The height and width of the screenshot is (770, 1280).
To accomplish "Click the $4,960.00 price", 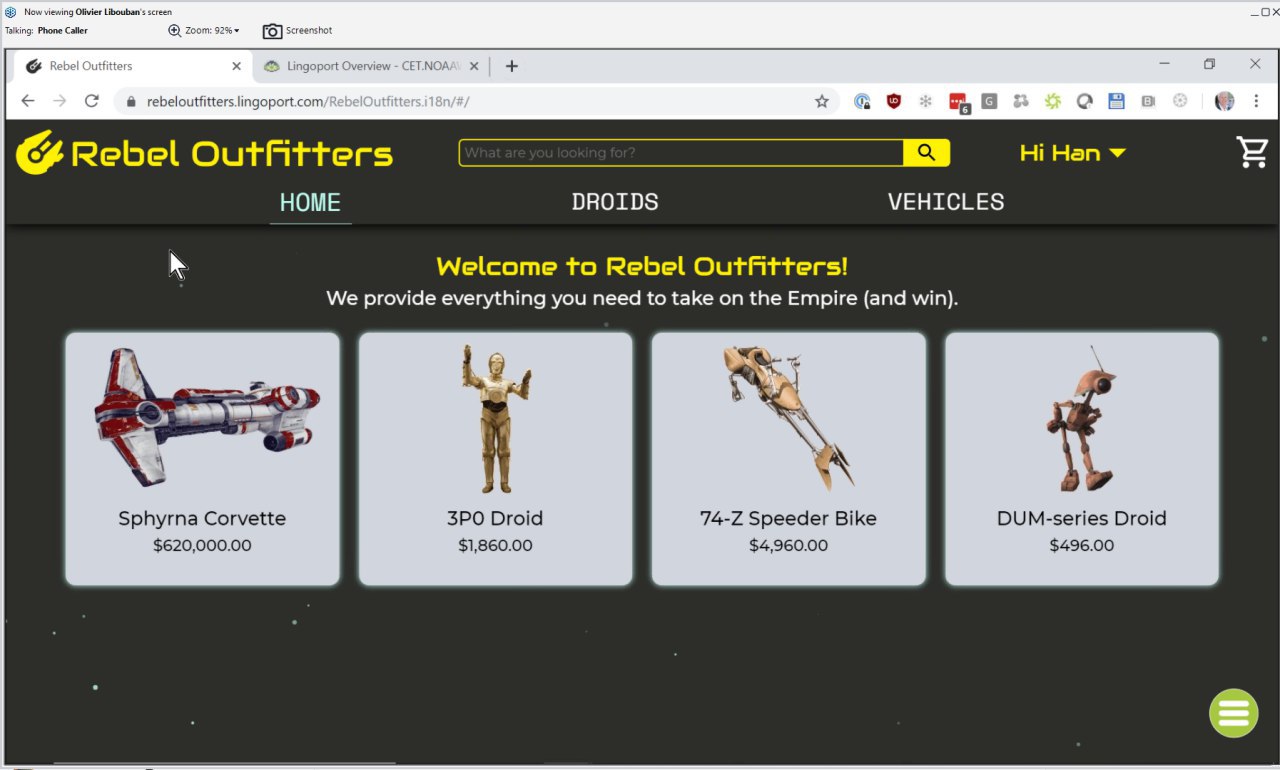I will click(x=788, y=546).
